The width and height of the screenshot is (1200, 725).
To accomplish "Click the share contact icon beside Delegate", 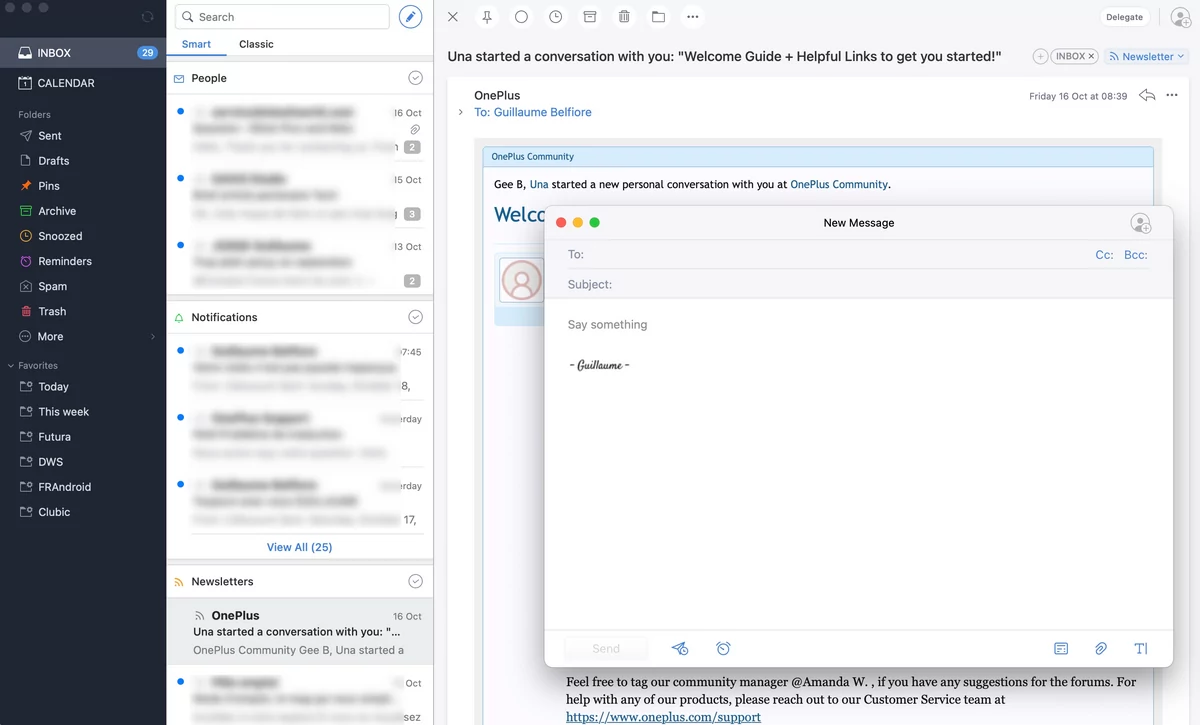I will tap(1180, 17).
